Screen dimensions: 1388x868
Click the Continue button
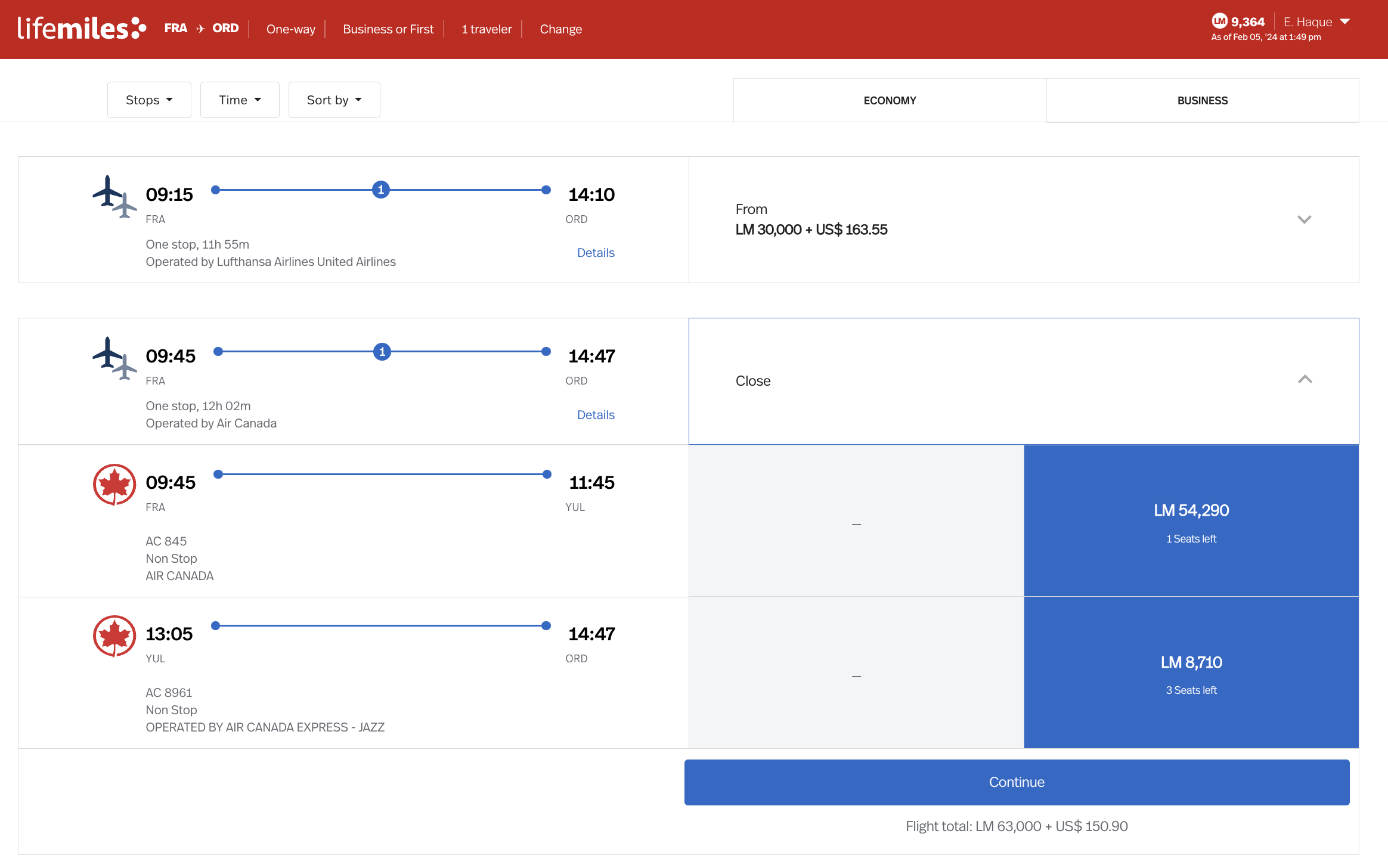coord(1017,782)
